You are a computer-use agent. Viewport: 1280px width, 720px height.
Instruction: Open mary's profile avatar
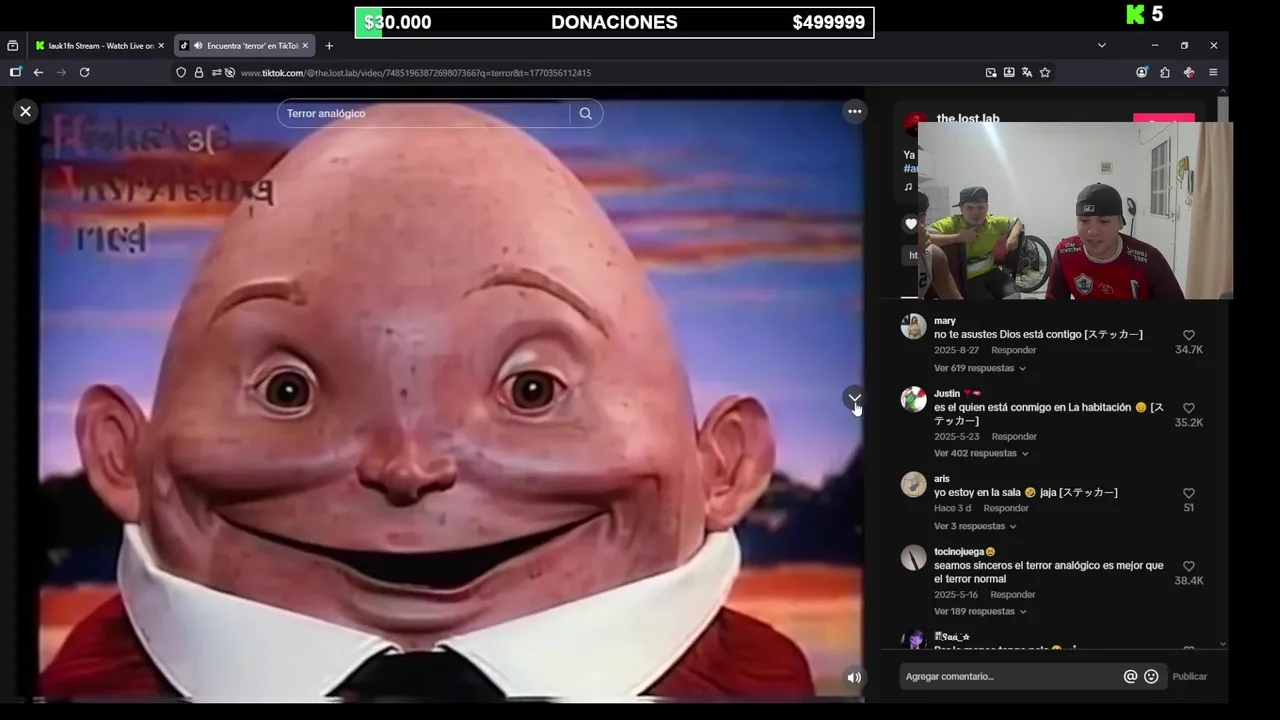pos(913,327)
